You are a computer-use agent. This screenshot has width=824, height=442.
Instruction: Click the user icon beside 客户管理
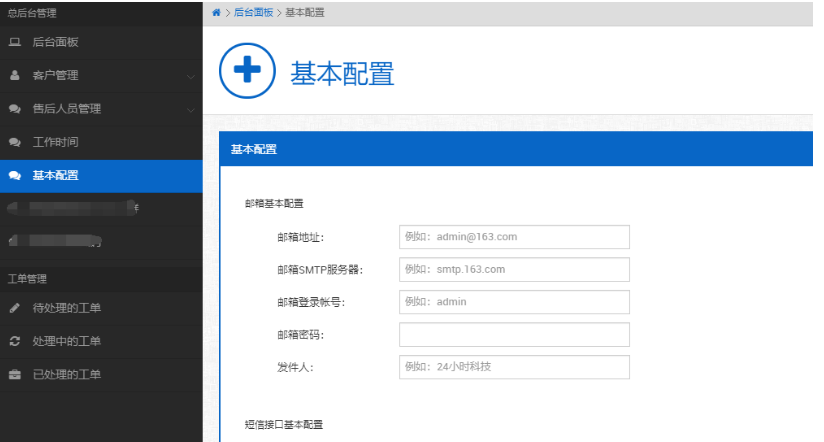[x=15, y=76]
